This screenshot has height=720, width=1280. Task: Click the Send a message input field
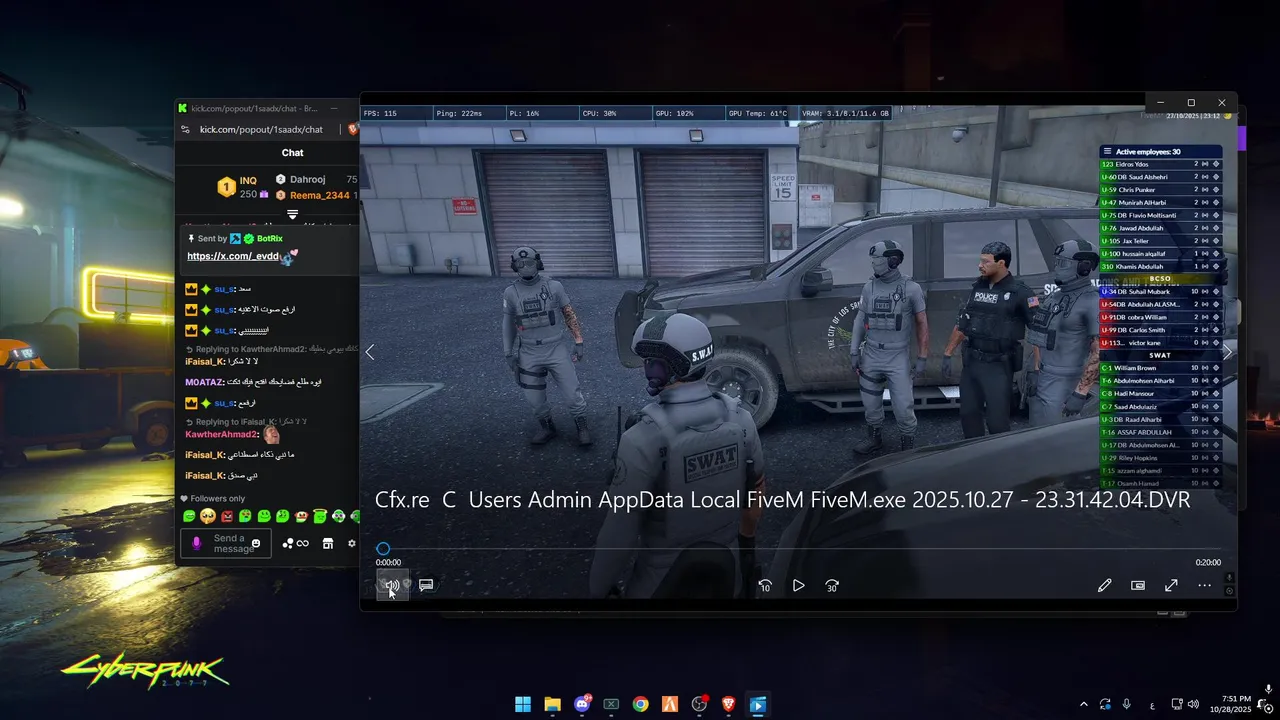pos(228,543)
